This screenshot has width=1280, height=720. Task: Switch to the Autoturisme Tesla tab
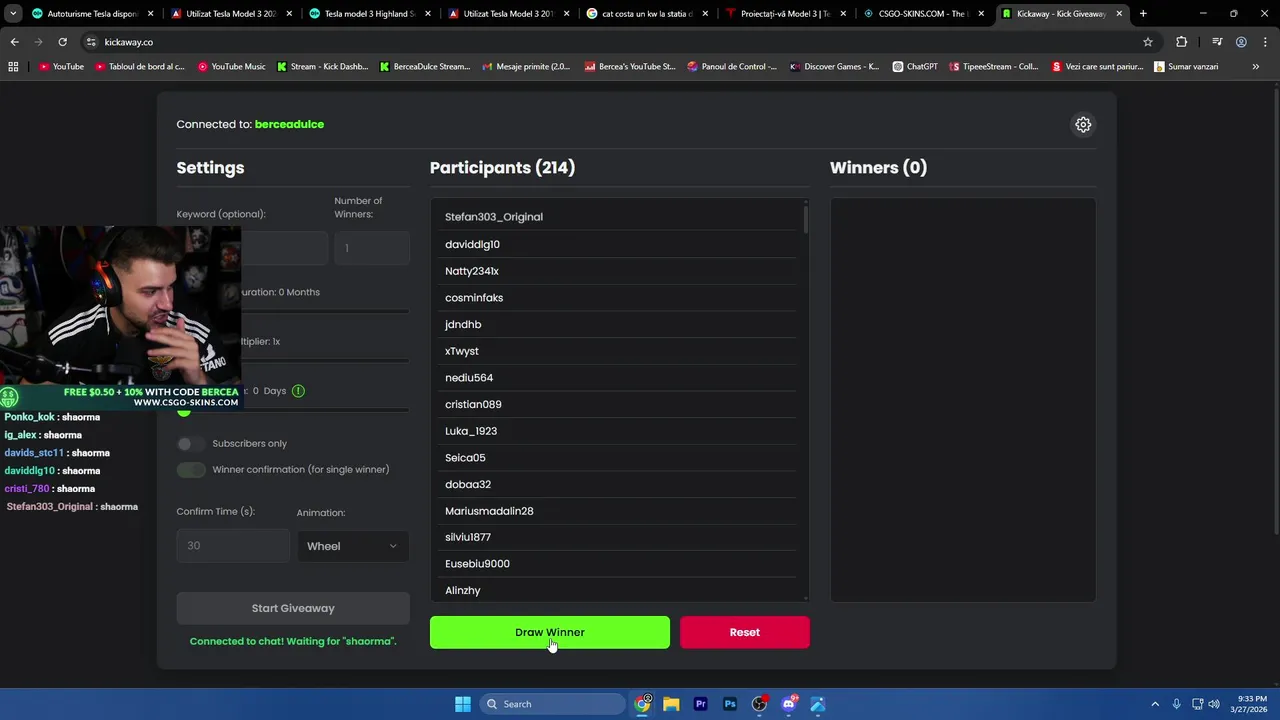[x=92, y=14]
